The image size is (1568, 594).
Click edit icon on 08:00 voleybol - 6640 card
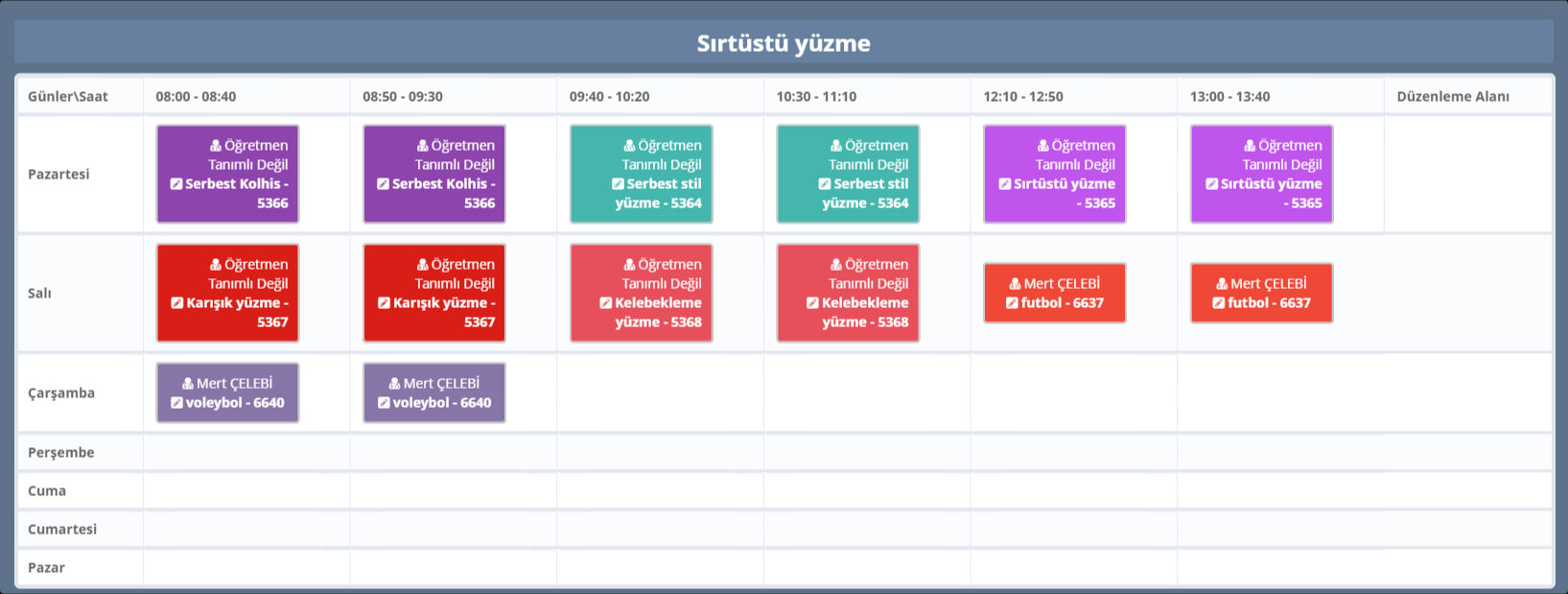point(176,403)
